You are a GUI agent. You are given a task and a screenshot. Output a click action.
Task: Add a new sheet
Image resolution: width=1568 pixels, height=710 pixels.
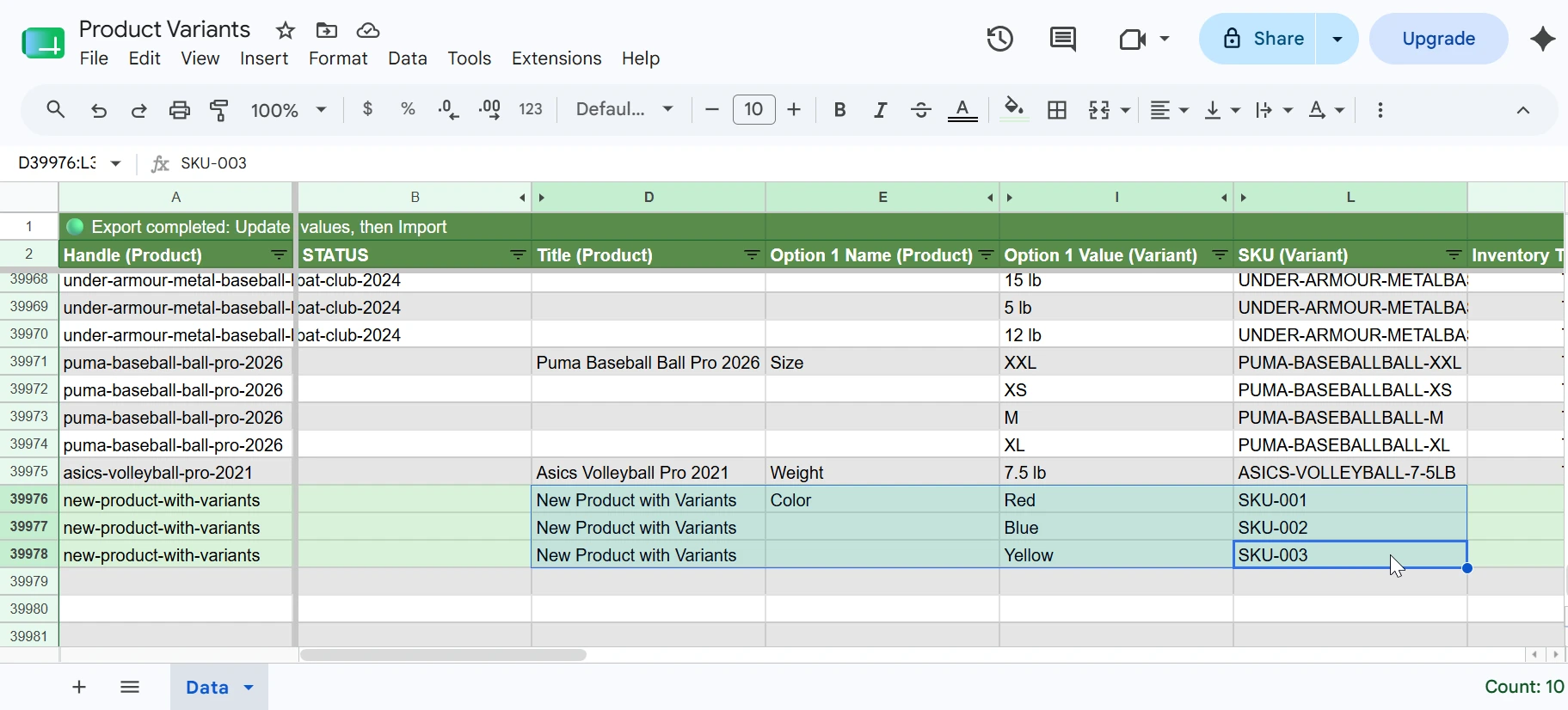(79, 687)
